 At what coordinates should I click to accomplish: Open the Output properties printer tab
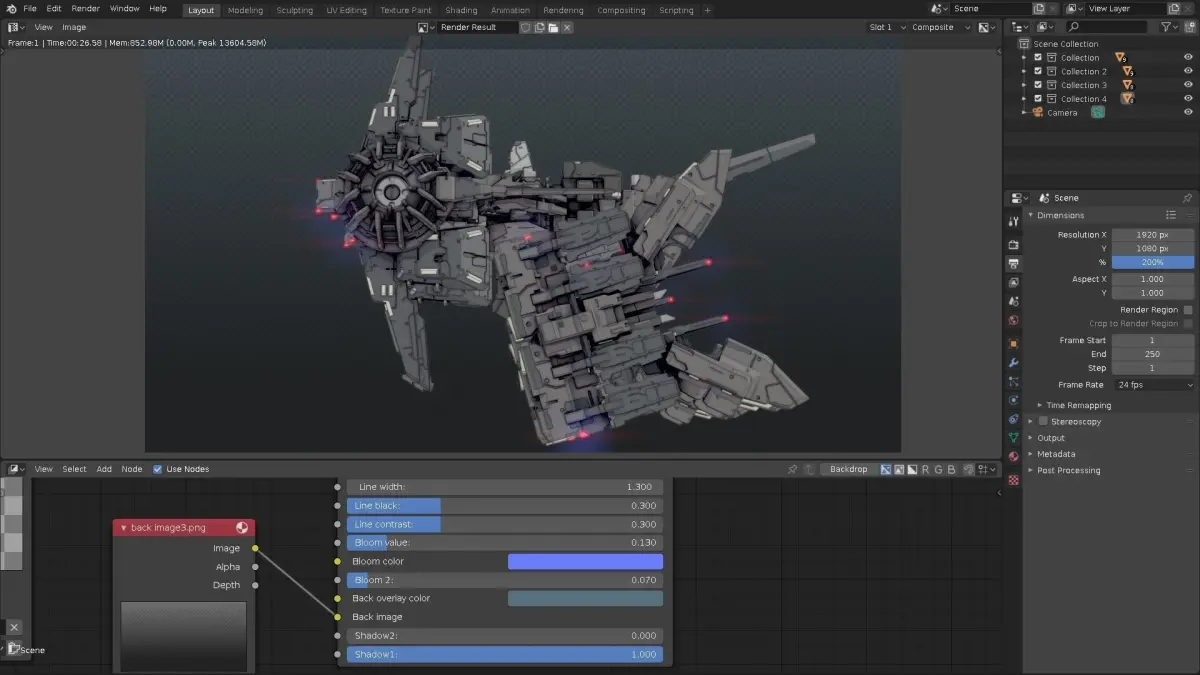coord(1013,264)
